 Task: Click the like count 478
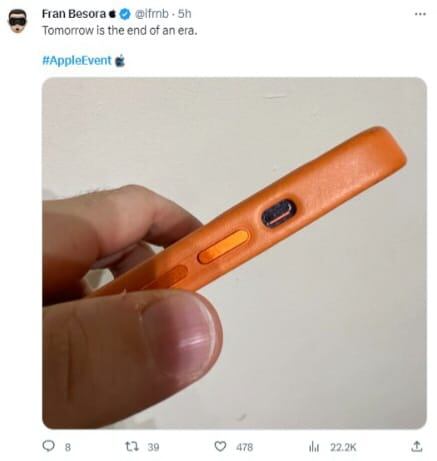244,447
